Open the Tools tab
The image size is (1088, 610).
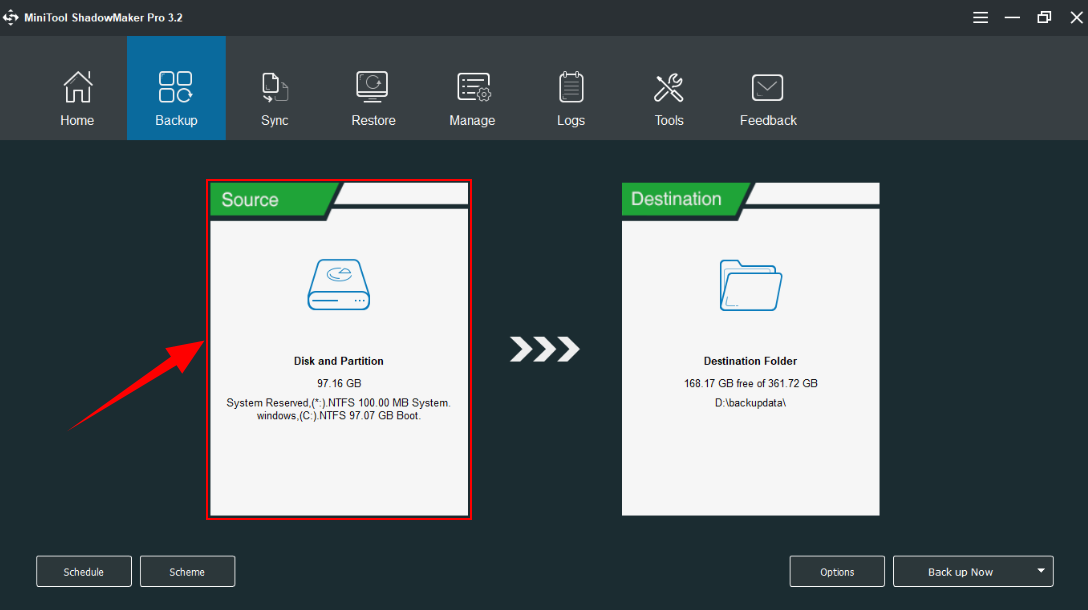point(669,88)
